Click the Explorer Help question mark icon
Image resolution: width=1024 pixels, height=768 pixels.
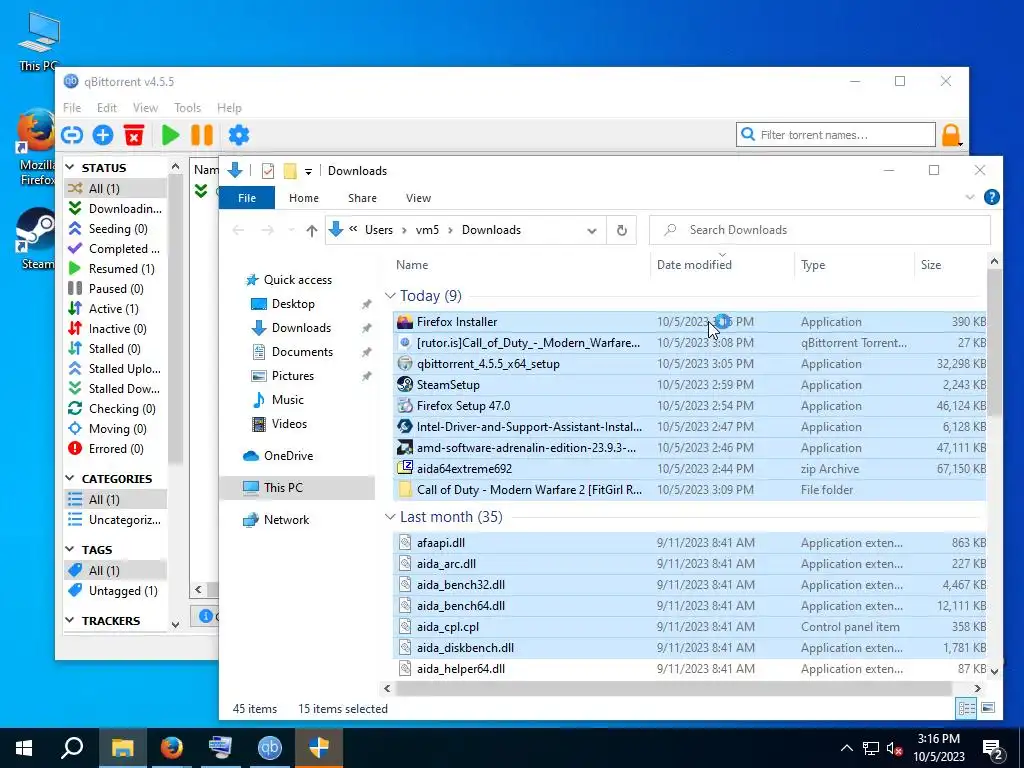pyautogui.click(x=991, y=197)
